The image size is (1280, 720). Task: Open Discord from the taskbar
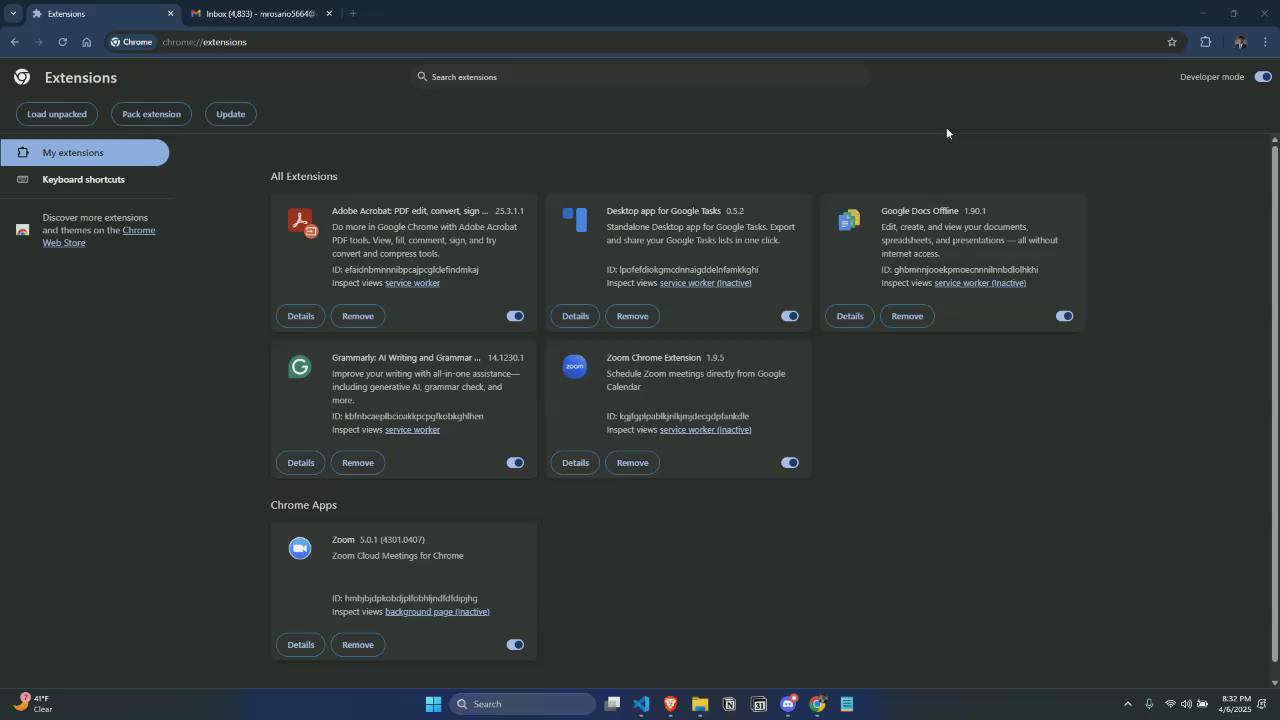[788, 704]
